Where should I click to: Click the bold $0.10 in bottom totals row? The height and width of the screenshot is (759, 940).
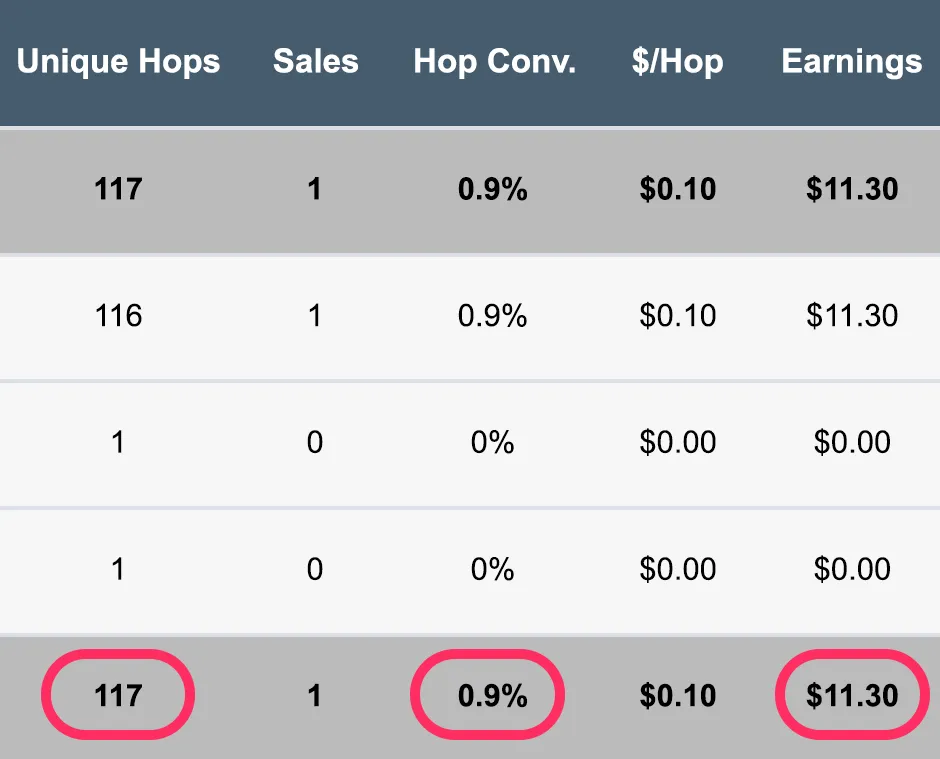click(x=677, y=695)
